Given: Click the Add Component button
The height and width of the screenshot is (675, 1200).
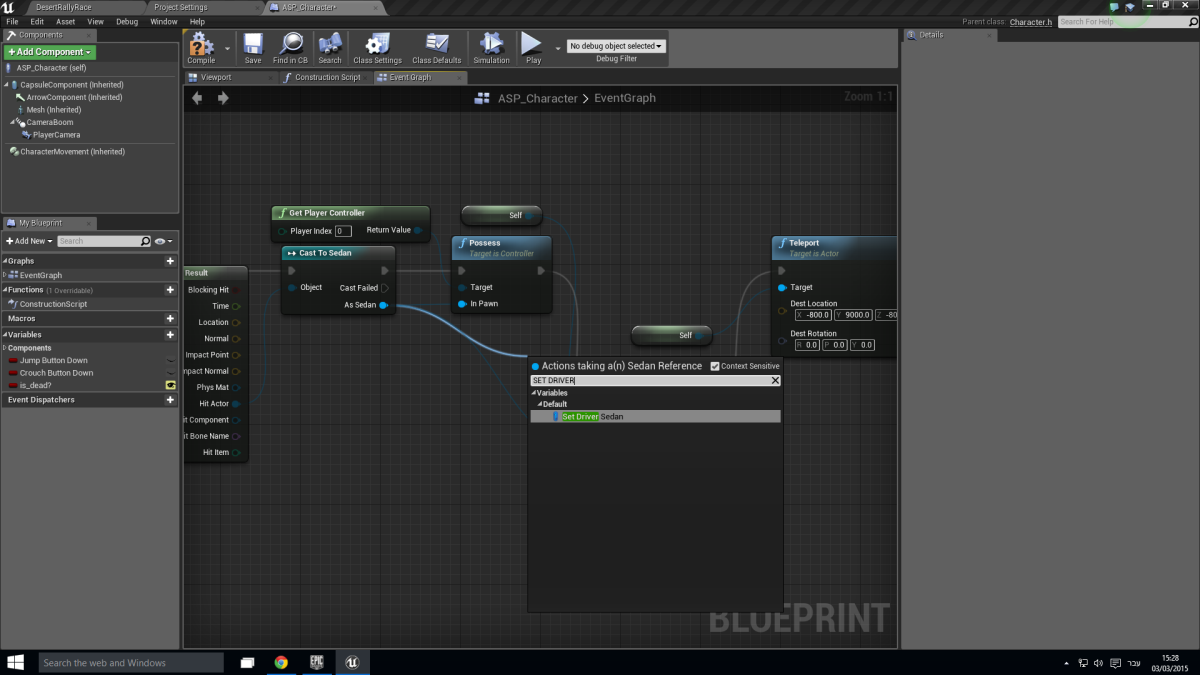Looking at the screenshot, I should pos(50,52).
